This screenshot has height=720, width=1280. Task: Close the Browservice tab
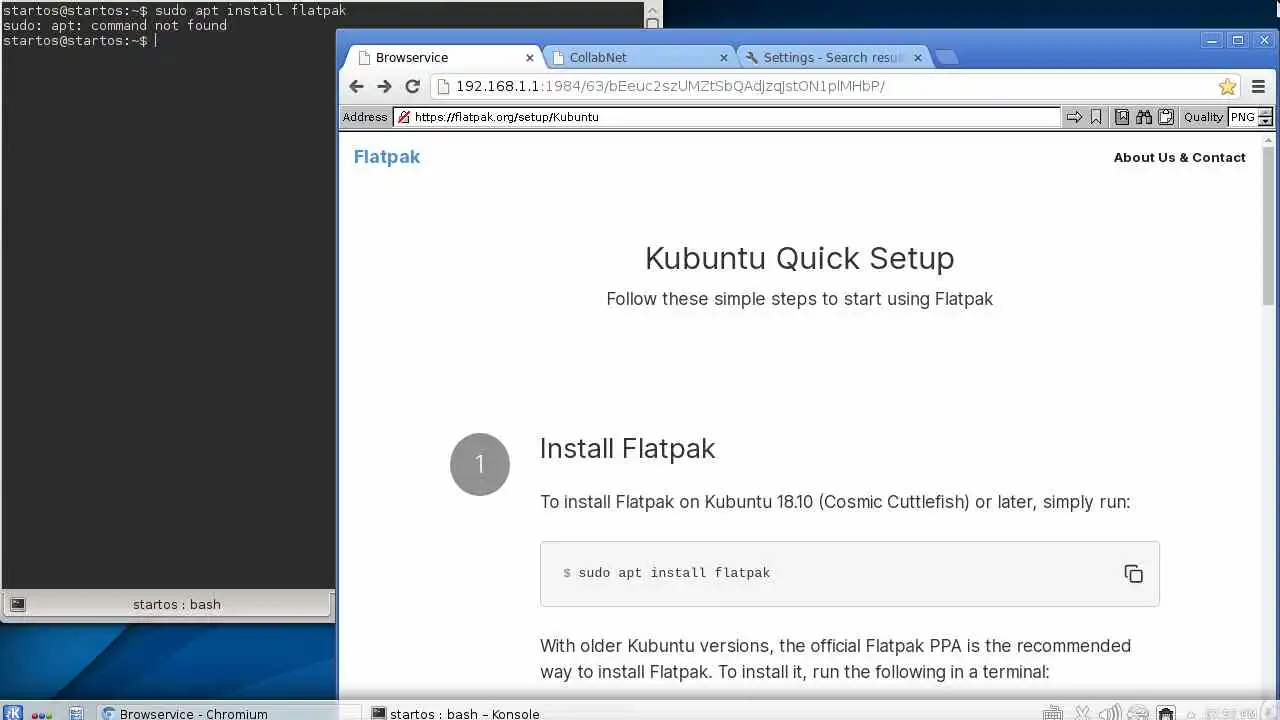pyautogui.click(x=529, y=58)
